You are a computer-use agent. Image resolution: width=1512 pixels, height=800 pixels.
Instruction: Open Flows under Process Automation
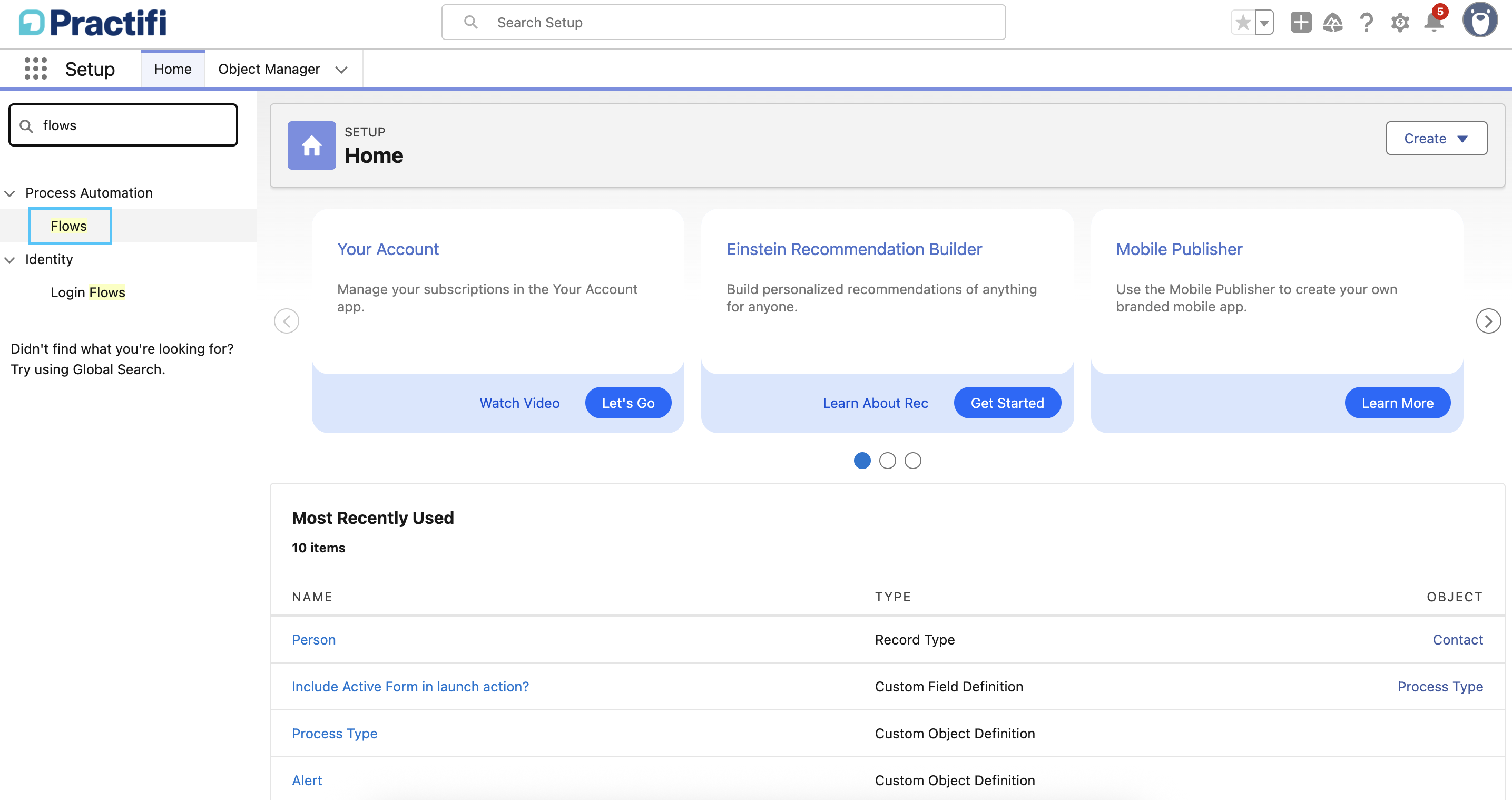click(x=68, y=226)
